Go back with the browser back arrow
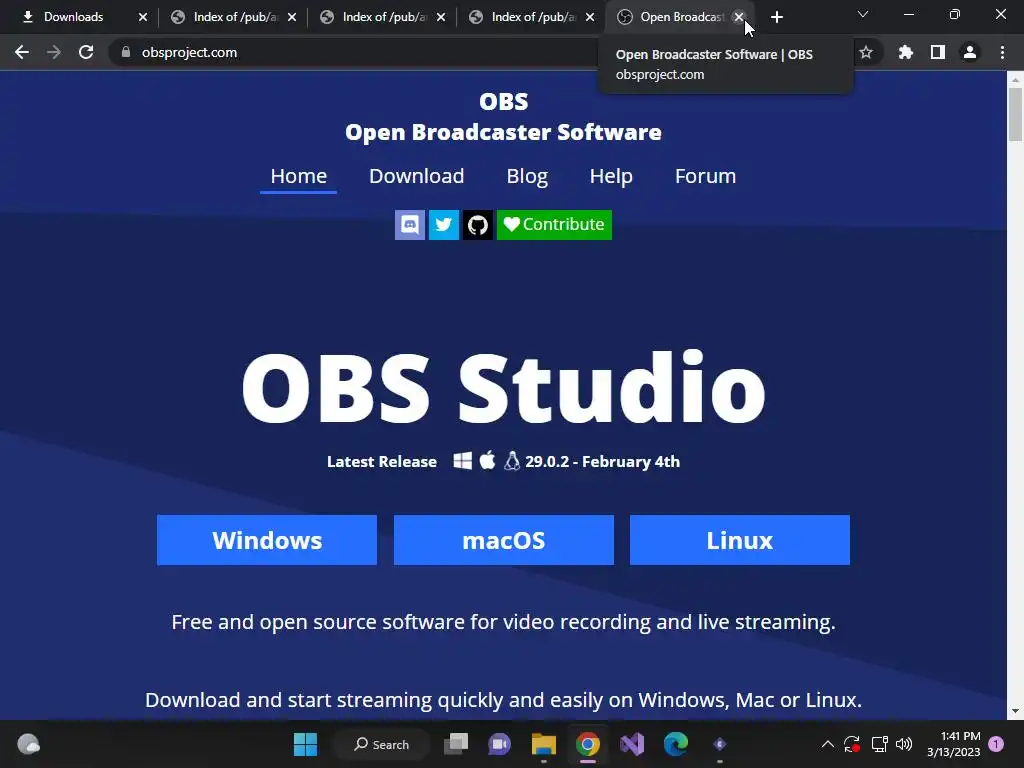Image resolution: width=1024 pixels, height=768 pixels. [22, 52]
